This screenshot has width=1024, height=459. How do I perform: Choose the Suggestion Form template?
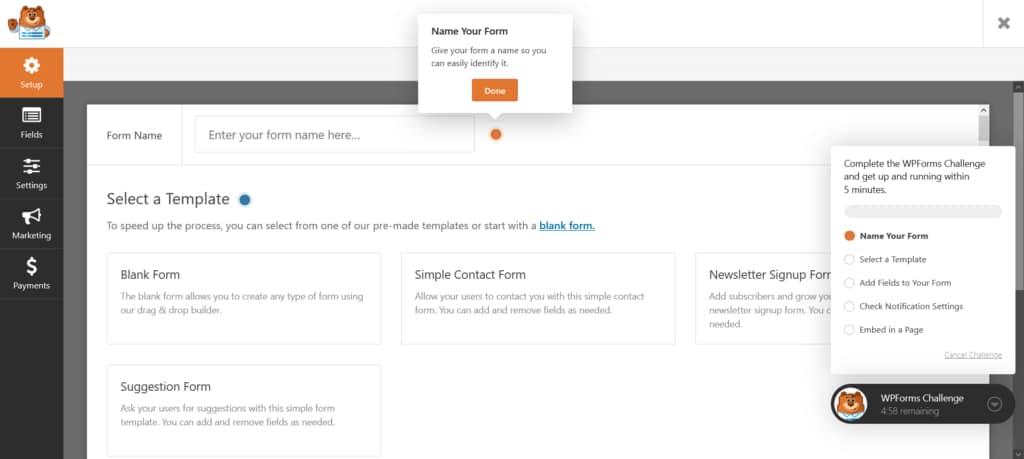click(244, 410)
